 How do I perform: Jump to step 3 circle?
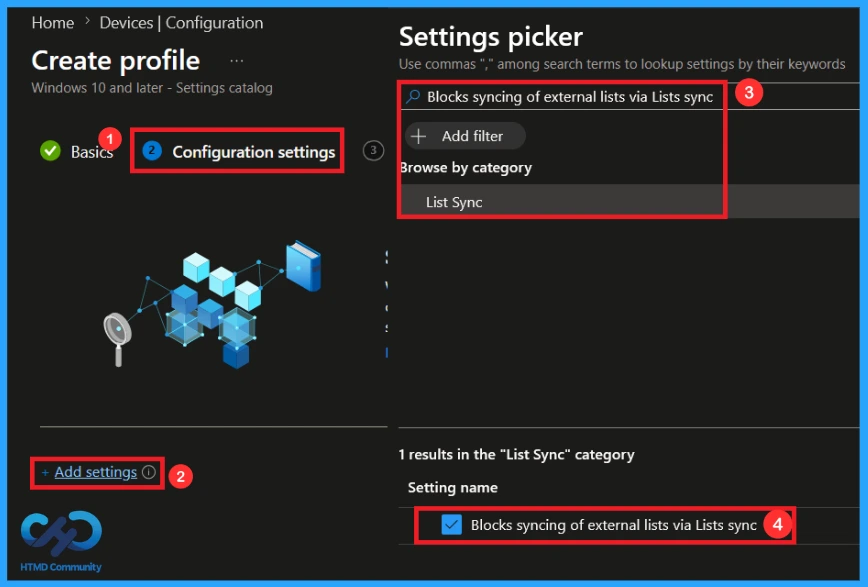[373, 151]
